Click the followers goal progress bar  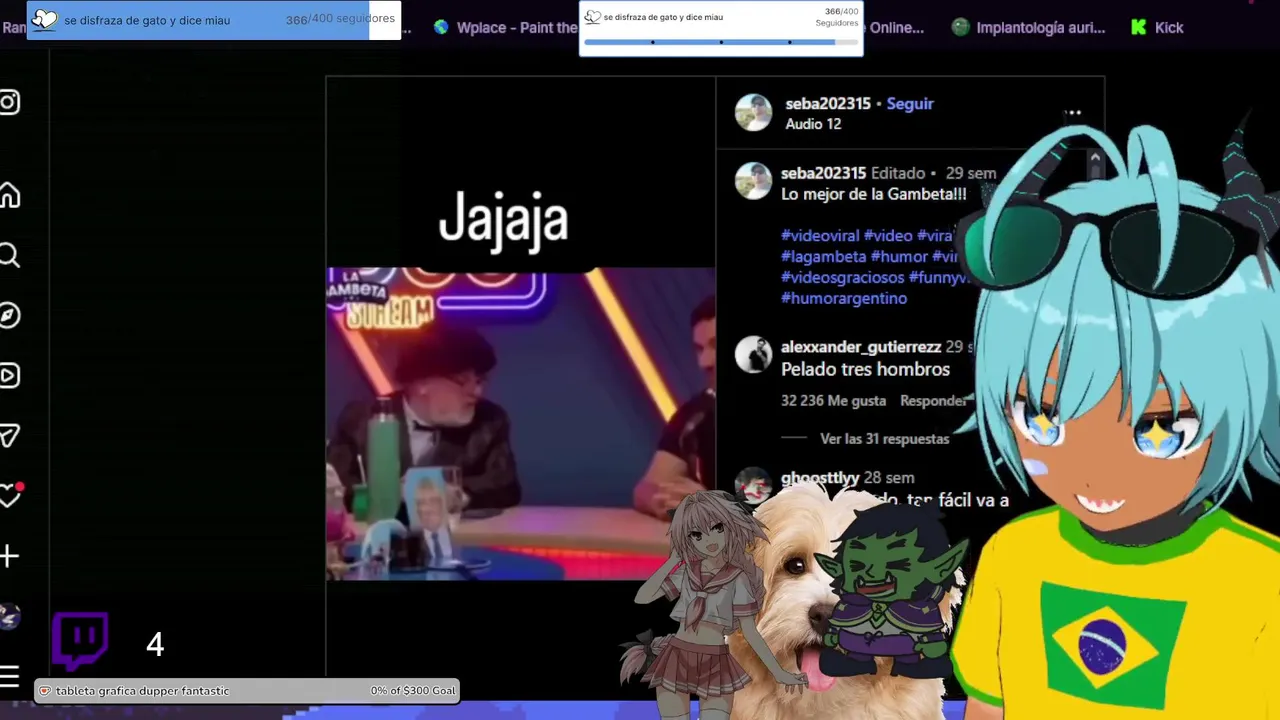pos(721,42)
